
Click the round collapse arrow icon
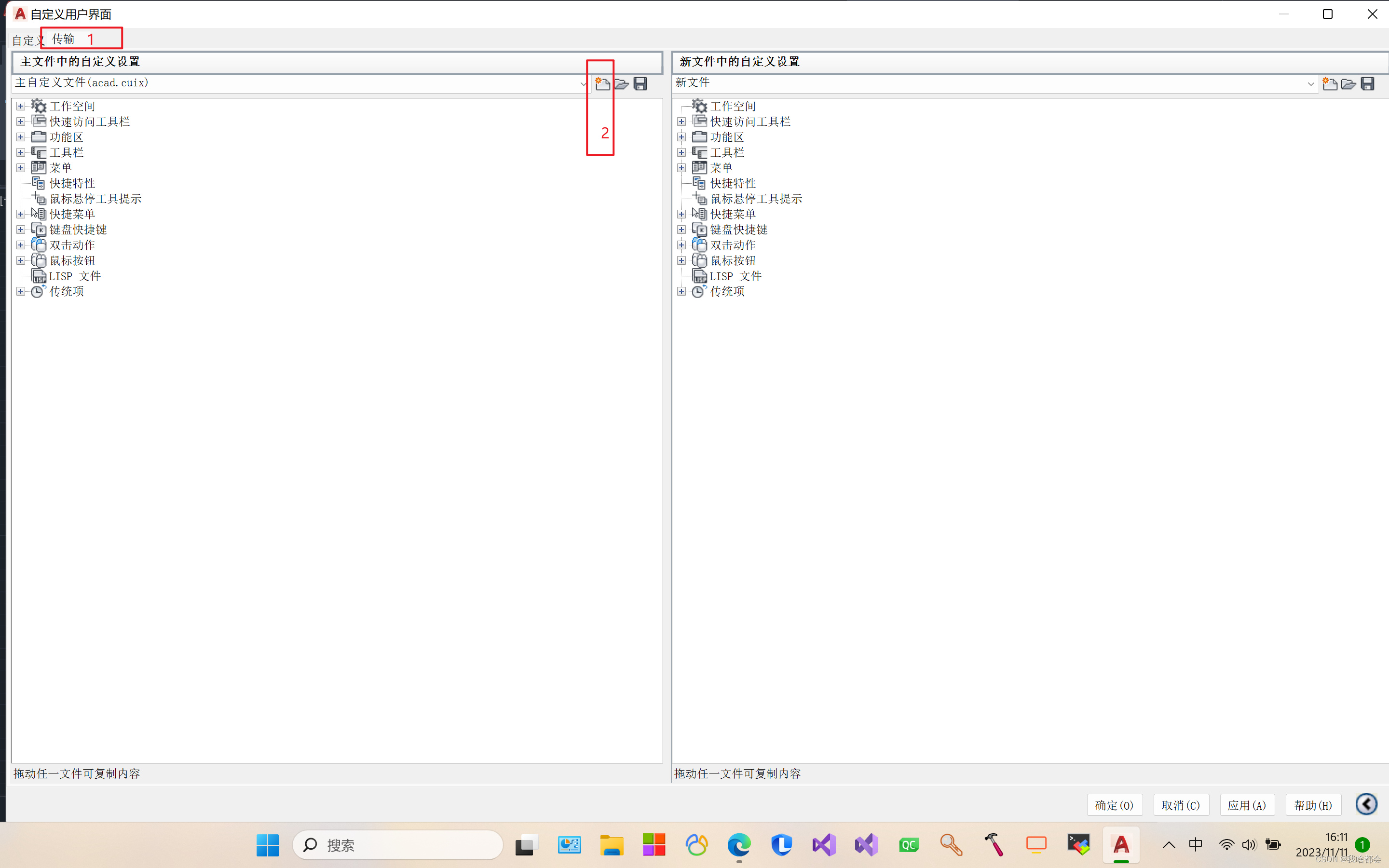click(x=1366, y=804)
